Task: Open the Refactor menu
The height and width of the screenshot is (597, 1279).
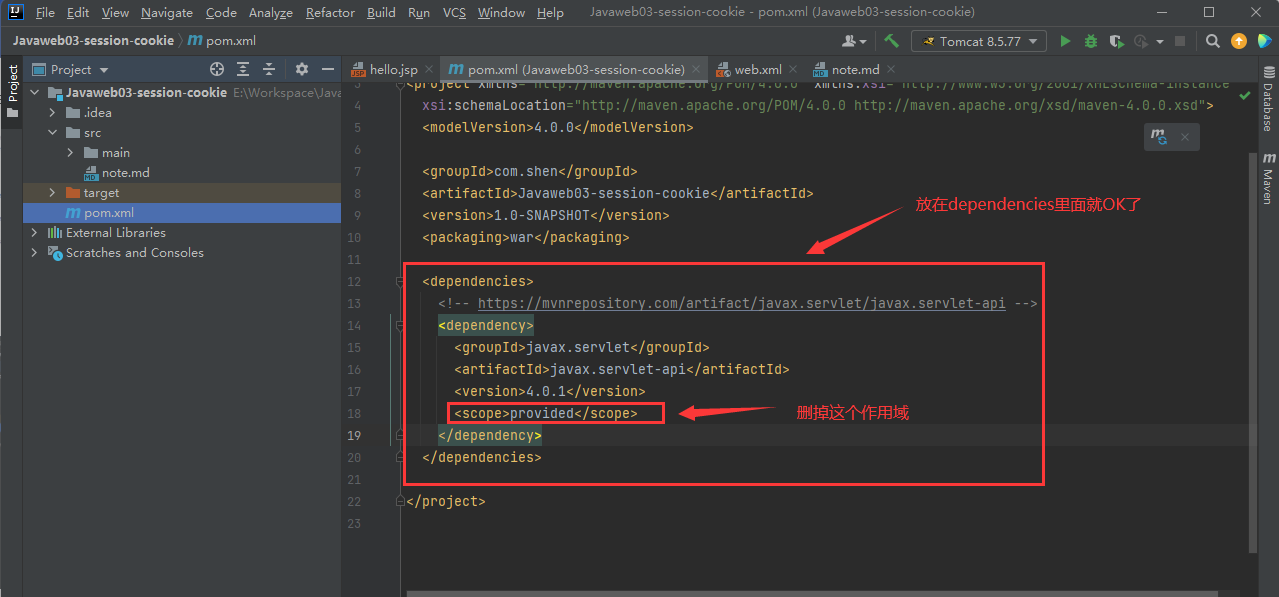Action: [330, 13]
